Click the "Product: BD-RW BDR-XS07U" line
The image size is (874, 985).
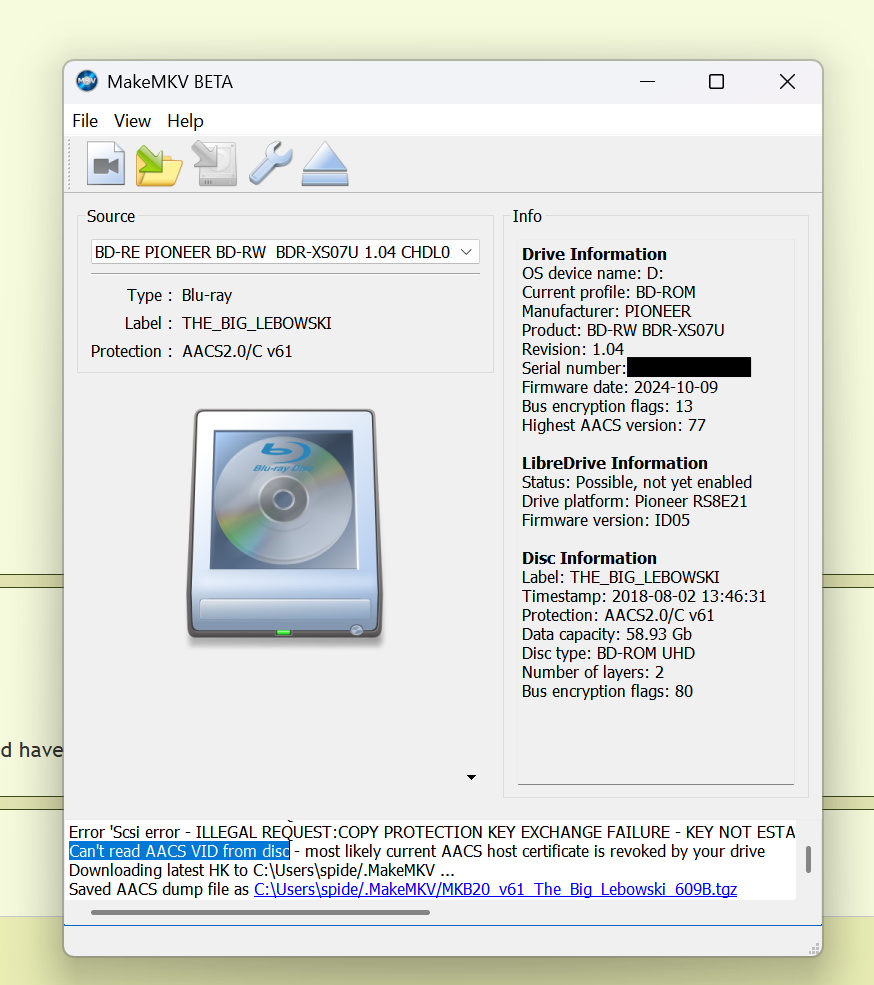pos(623,330)
